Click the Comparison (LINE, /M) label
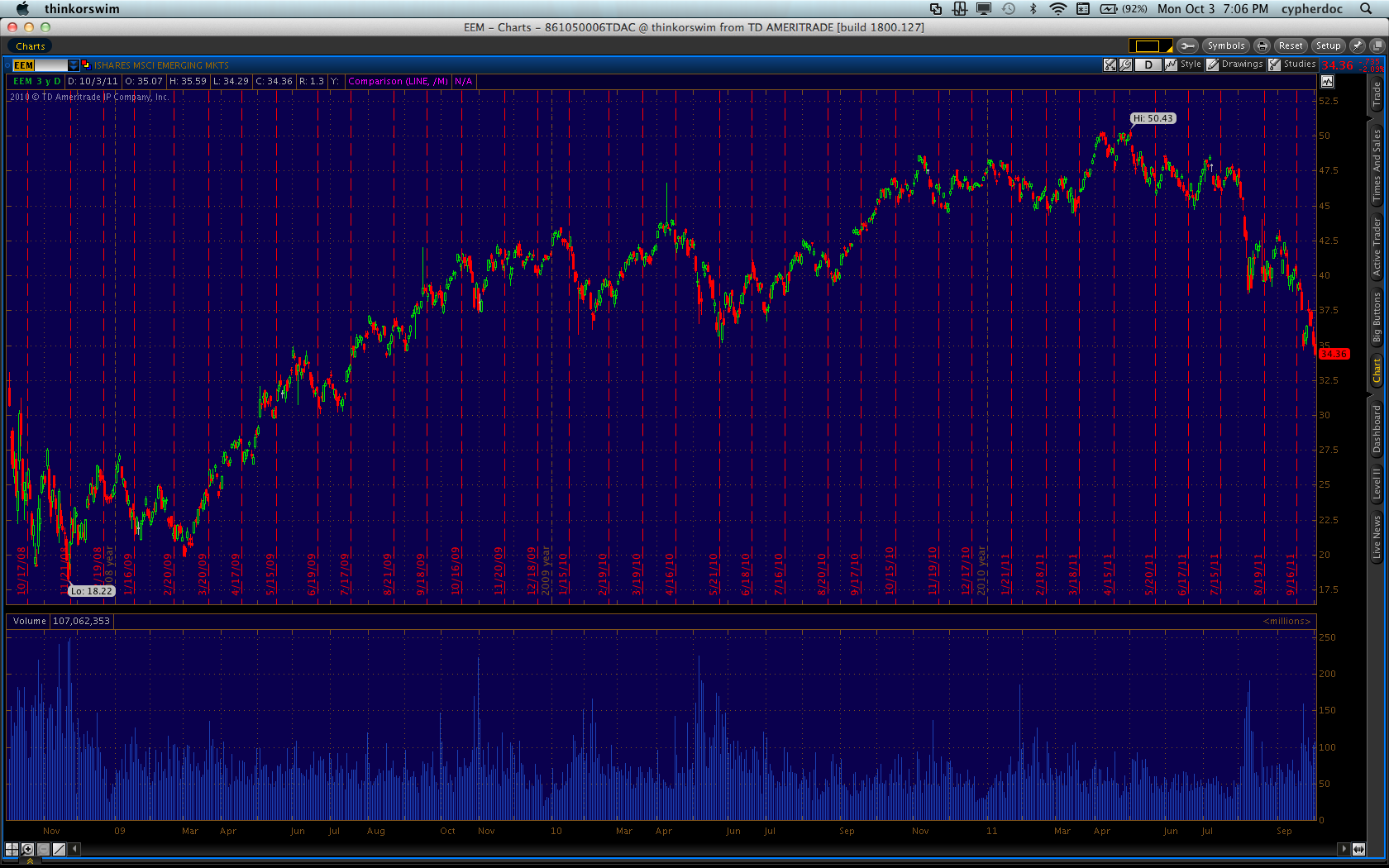 coord(399,81)
